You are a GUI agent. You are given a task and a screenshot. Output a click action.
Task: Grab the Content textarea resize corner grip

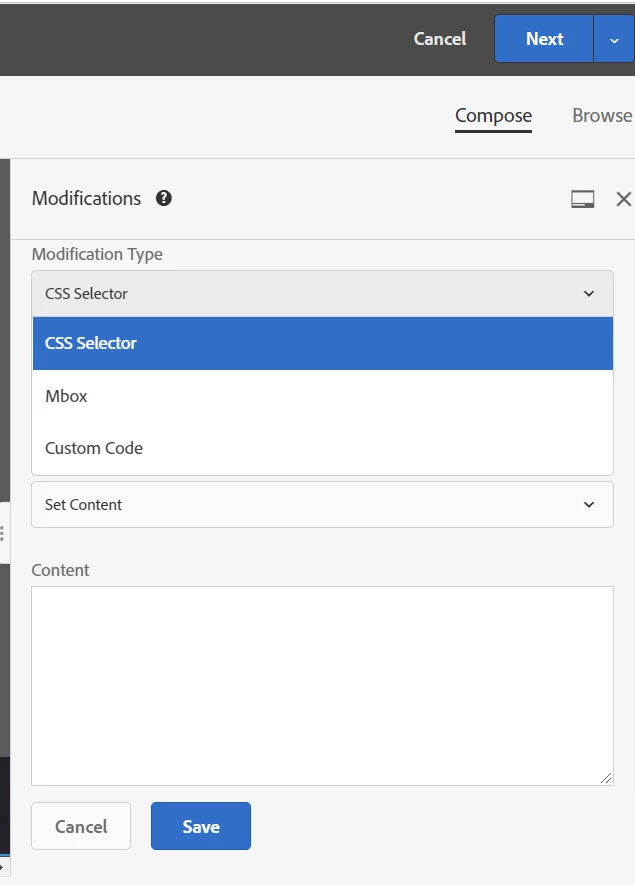(606, 778)
